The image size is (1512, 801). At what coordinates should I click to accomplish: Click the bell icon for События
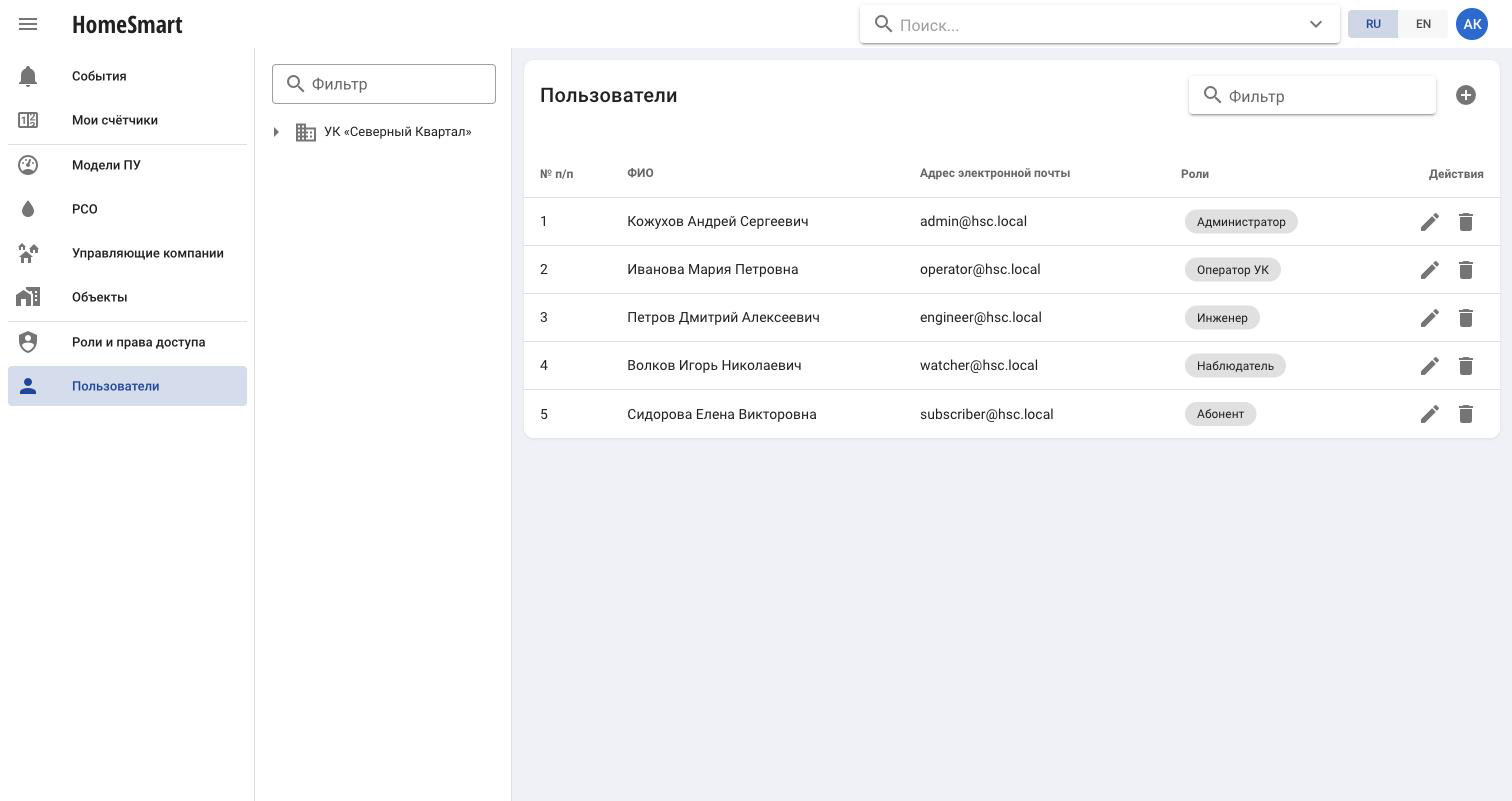[x=28, y=76]
